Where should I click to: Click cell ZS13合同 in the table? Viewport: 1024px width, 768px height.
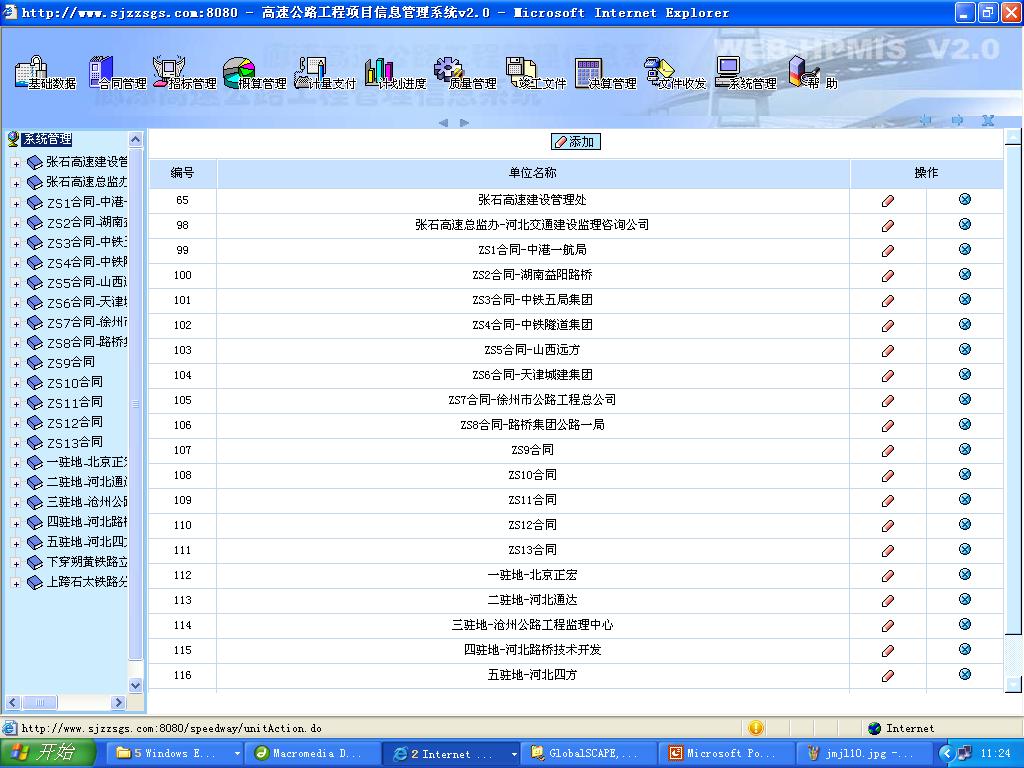533,550
